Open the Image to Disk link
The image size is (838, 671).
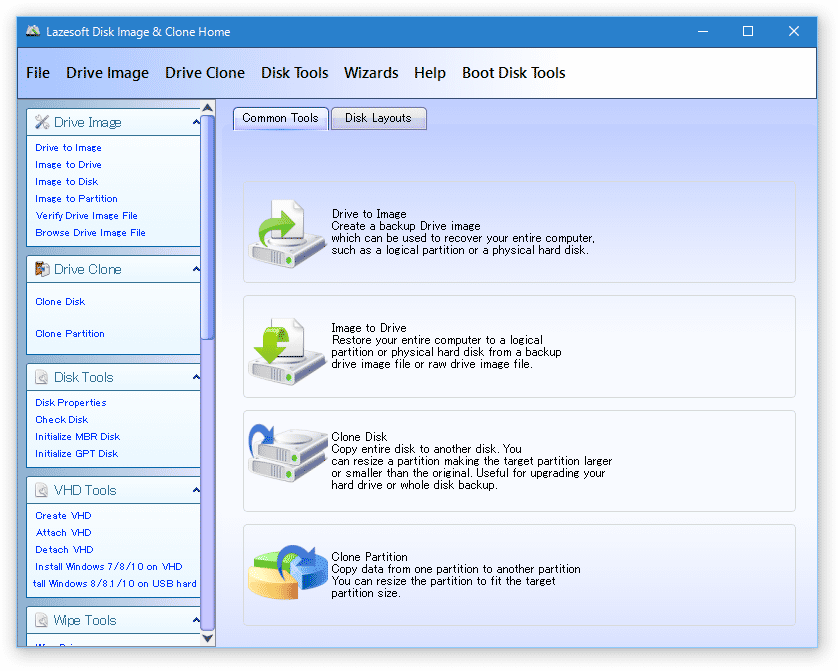click(x=67, y=182)
